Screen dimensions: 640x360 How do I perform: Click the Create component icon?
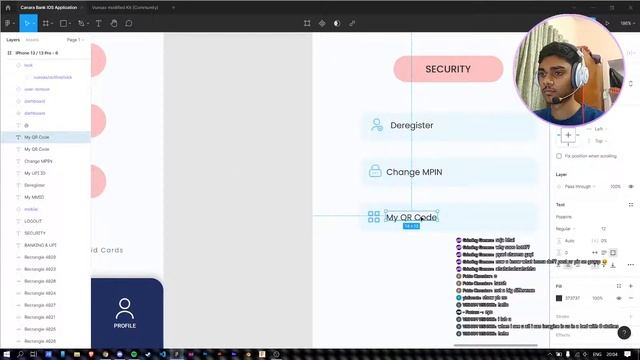coord(322,23)
